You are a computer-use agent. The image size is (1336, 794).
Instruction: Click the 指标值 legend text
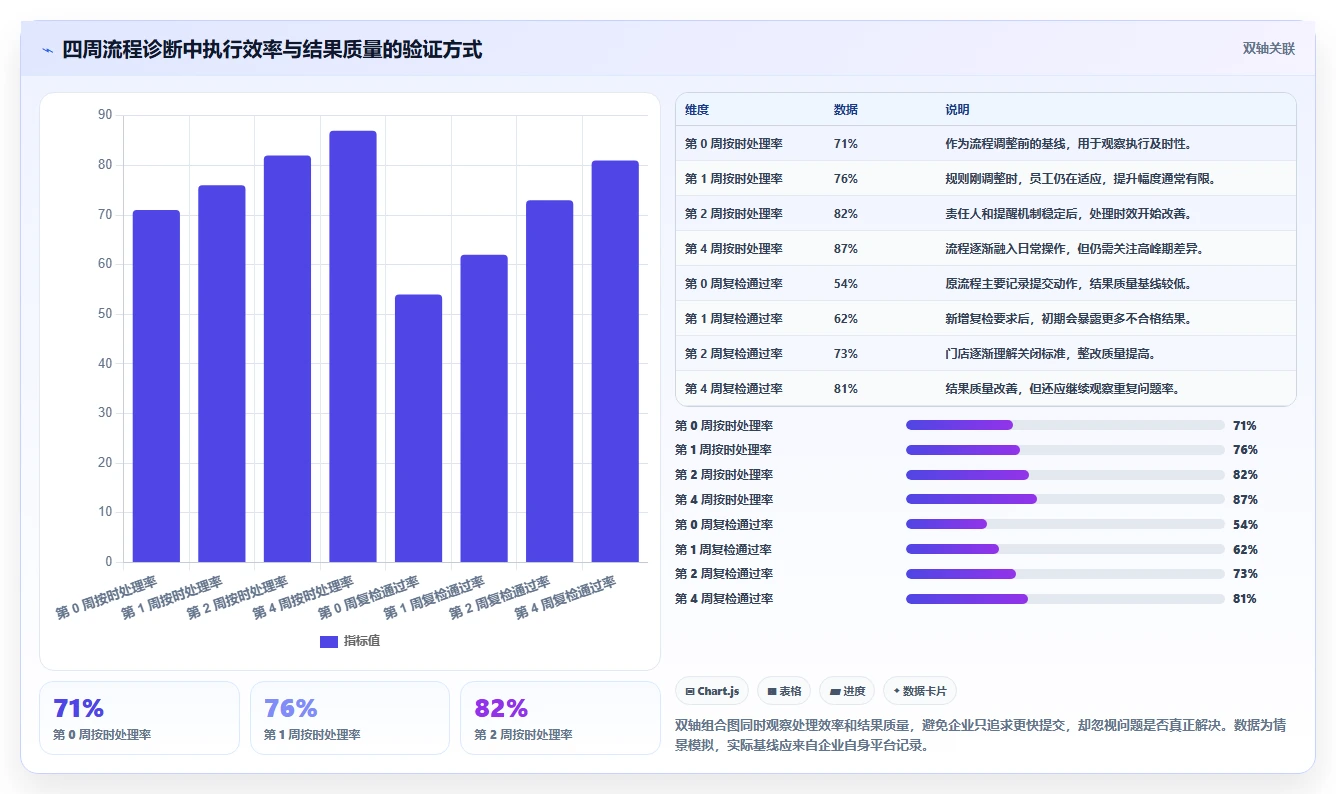(362, 642)
